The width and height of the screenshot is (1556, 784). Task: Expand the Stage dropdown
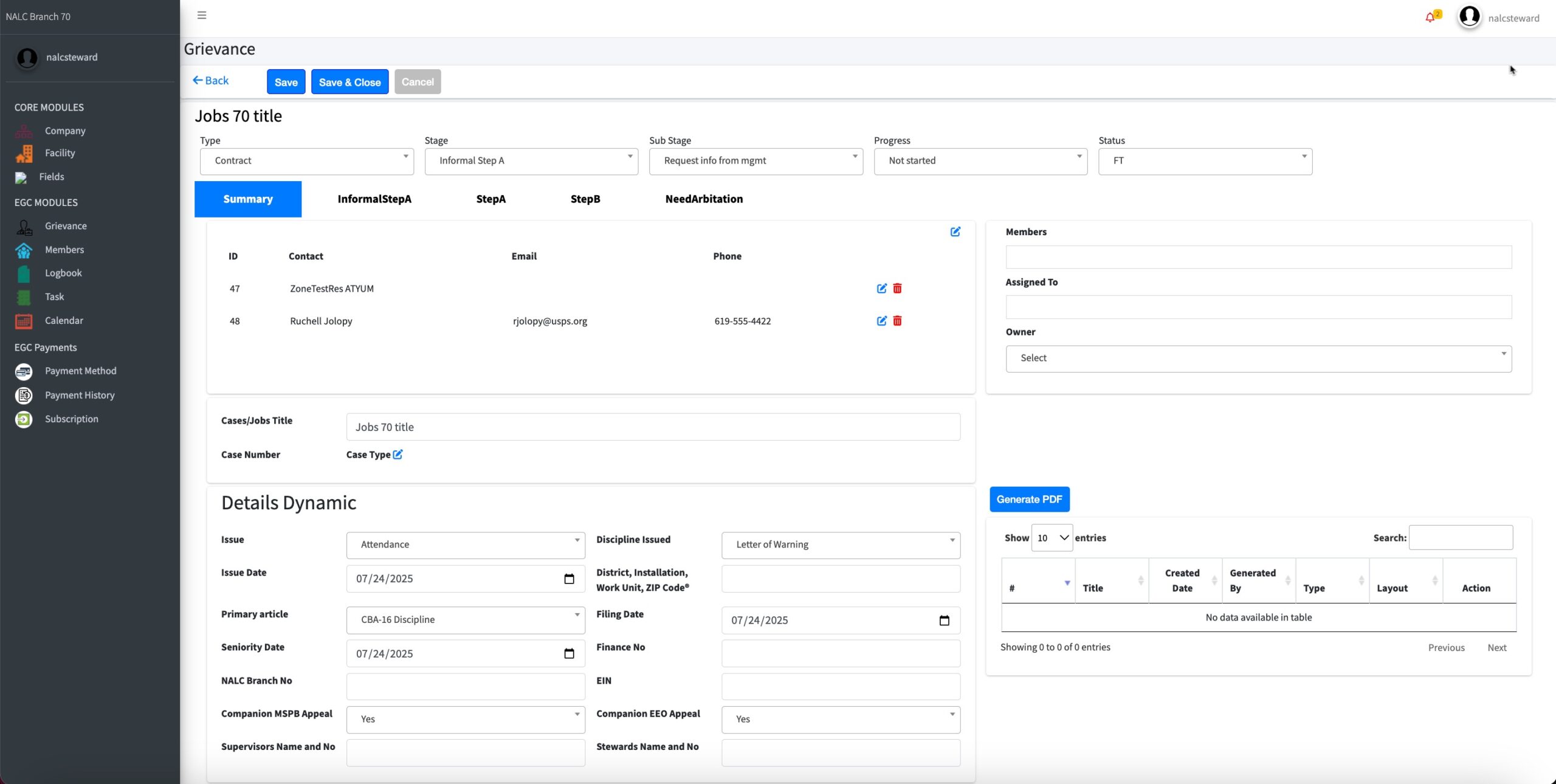click(x=531, y=161)
